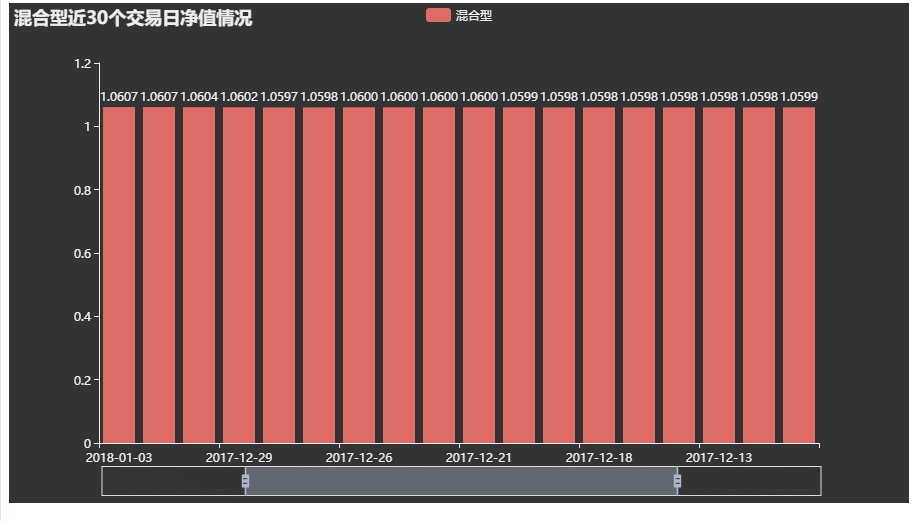The width and height of the screenshot is (920, 521).
Task: Select the bar with value 1.0604
Action: tap(199, 275)
